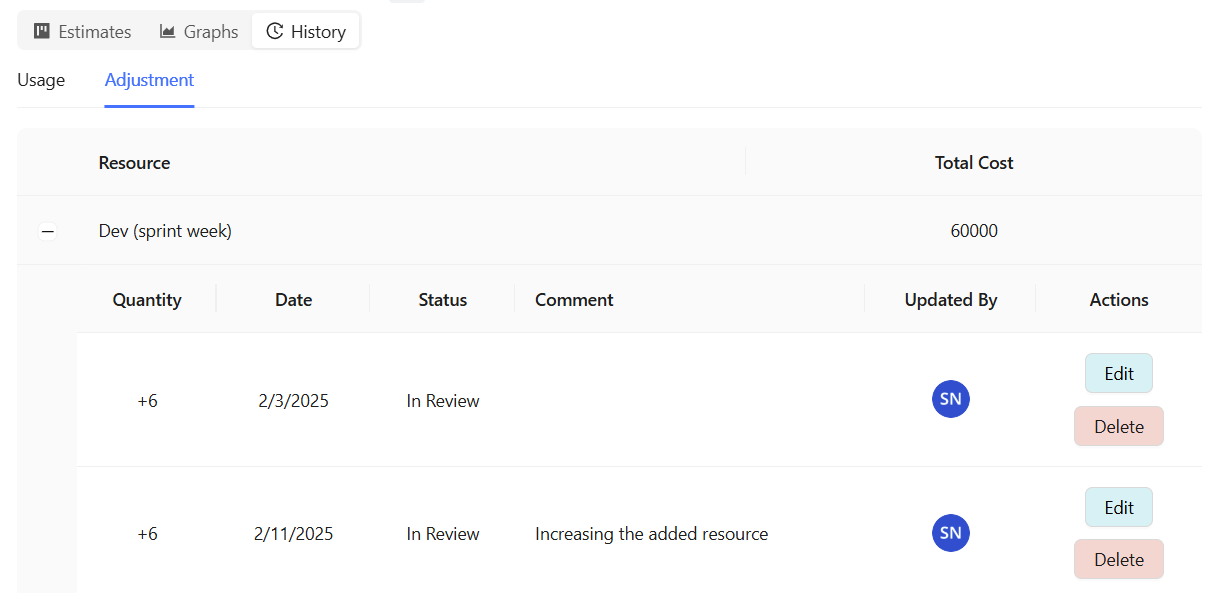Edit the 2/11/2025 adjustment entry
Screen dimensions: 1206x593
[x=1118, y=507]
